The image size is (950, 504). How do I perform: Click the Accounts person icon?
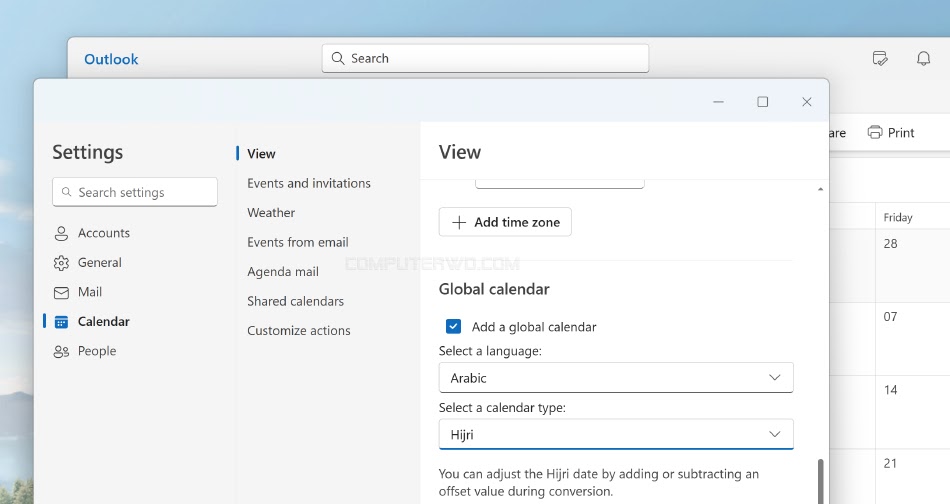point(61,233)
